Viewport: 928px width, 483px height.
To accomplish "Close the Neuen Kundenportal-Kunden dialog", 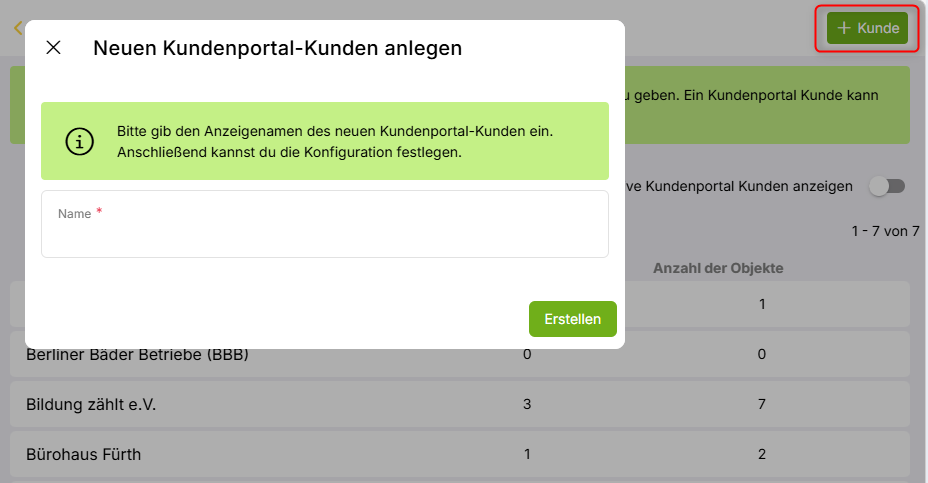I will click(x=54, y=48).
